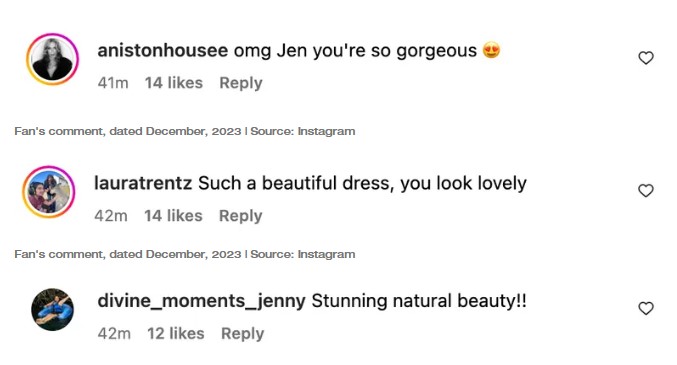Like anistonhousee's comment with the heart icon
677x365 pixels.
646,58
